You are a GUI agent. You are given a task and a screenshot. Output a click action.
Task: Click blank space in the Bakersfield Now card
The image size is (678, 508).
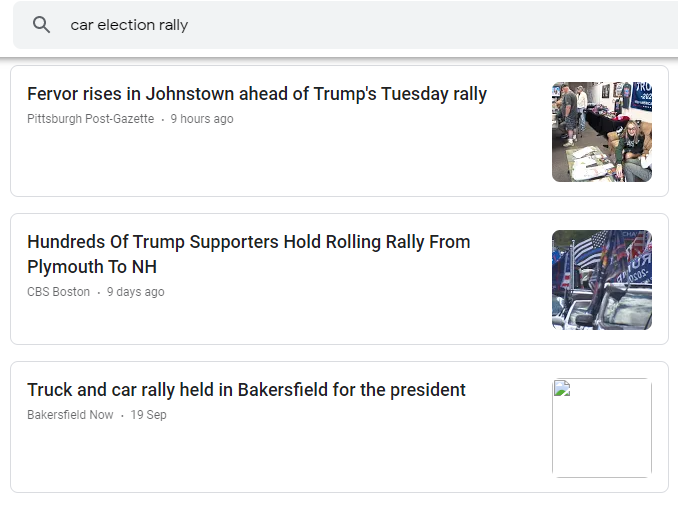[300, 458]
